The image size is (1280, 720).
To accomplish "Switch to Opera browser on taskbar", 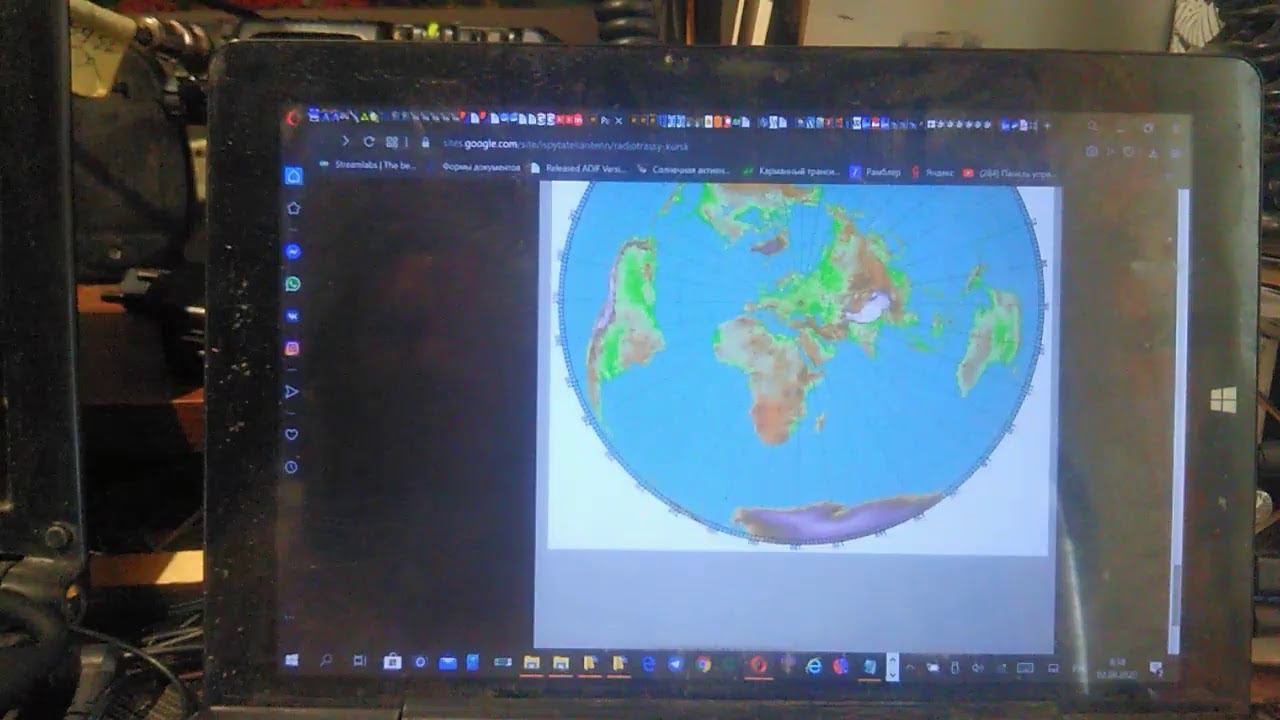I will 759,664.
